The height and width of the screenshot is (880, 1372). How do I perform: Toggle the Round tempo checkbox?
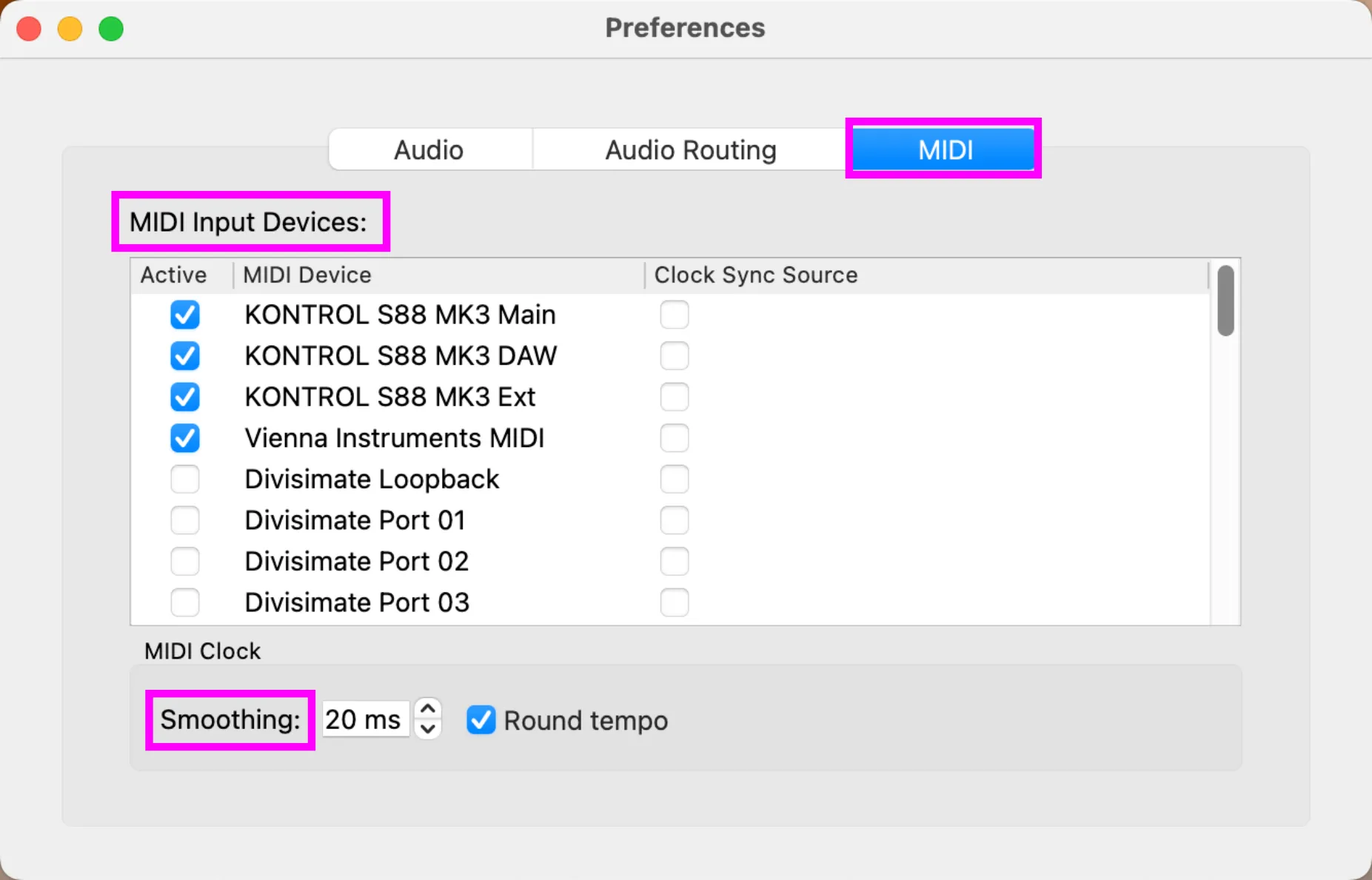pyautogui.click(x=481, y=720)
